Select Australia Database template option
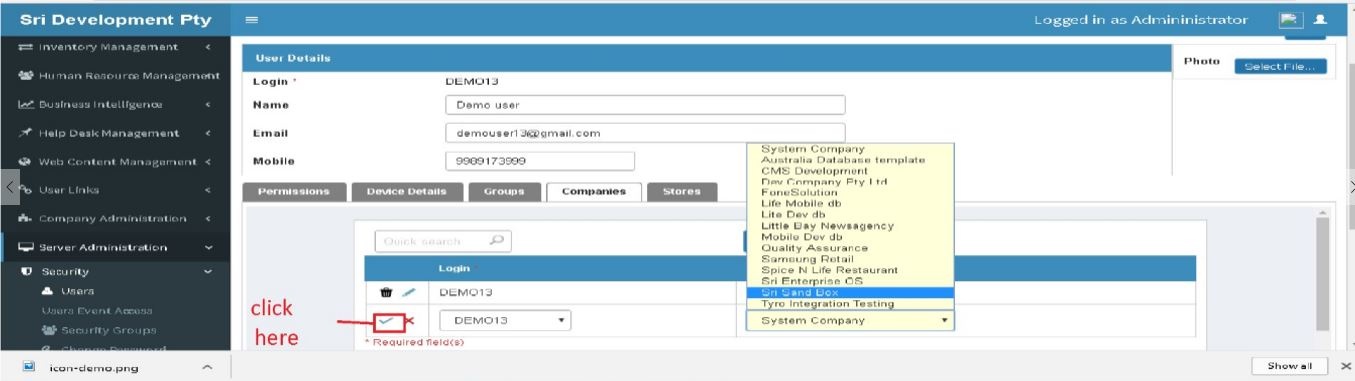 pyautogui.click(x=850, y=160)
